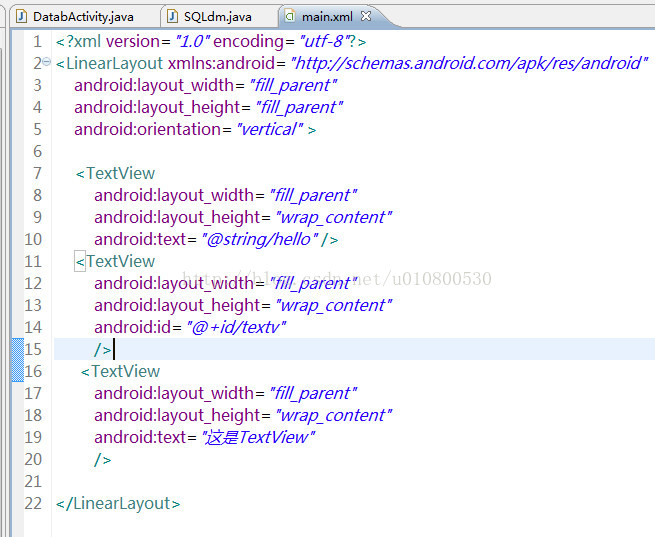Click android:text attribute on line 19

140,437
